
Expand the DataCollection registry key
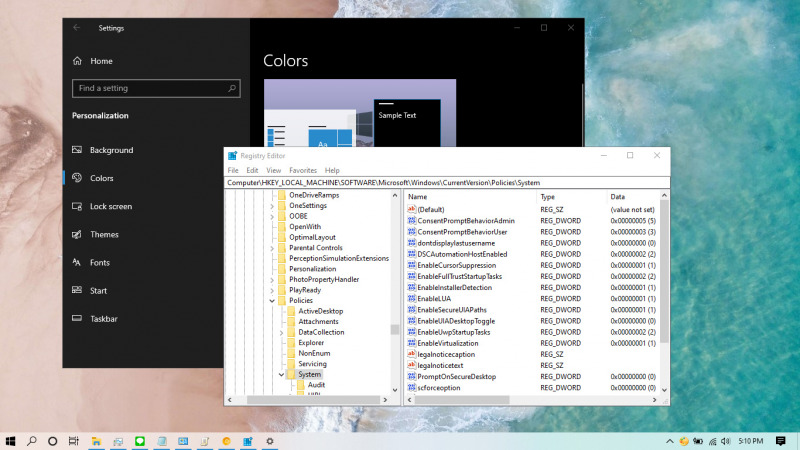(282, 333)
